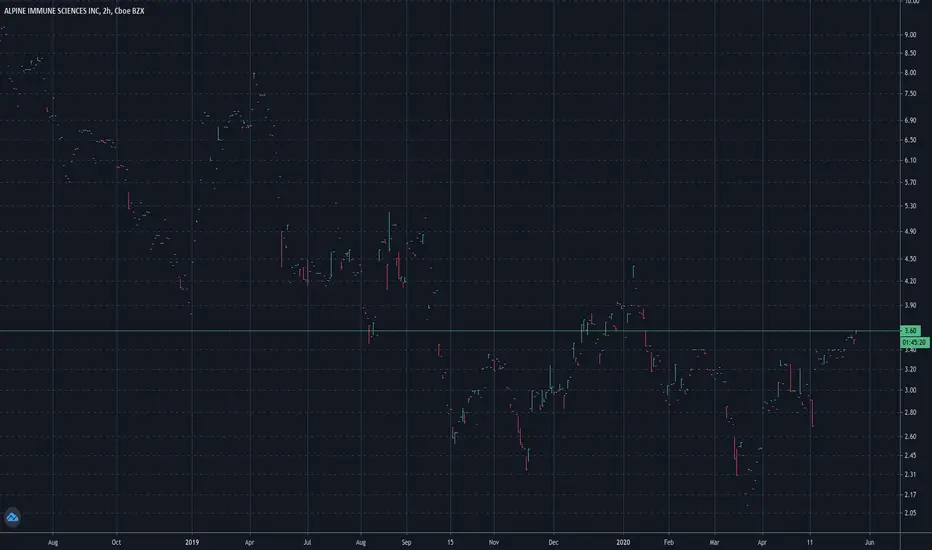
Task: Click the Aug label between Jul and Sep
Action: [x=360, y=542]
